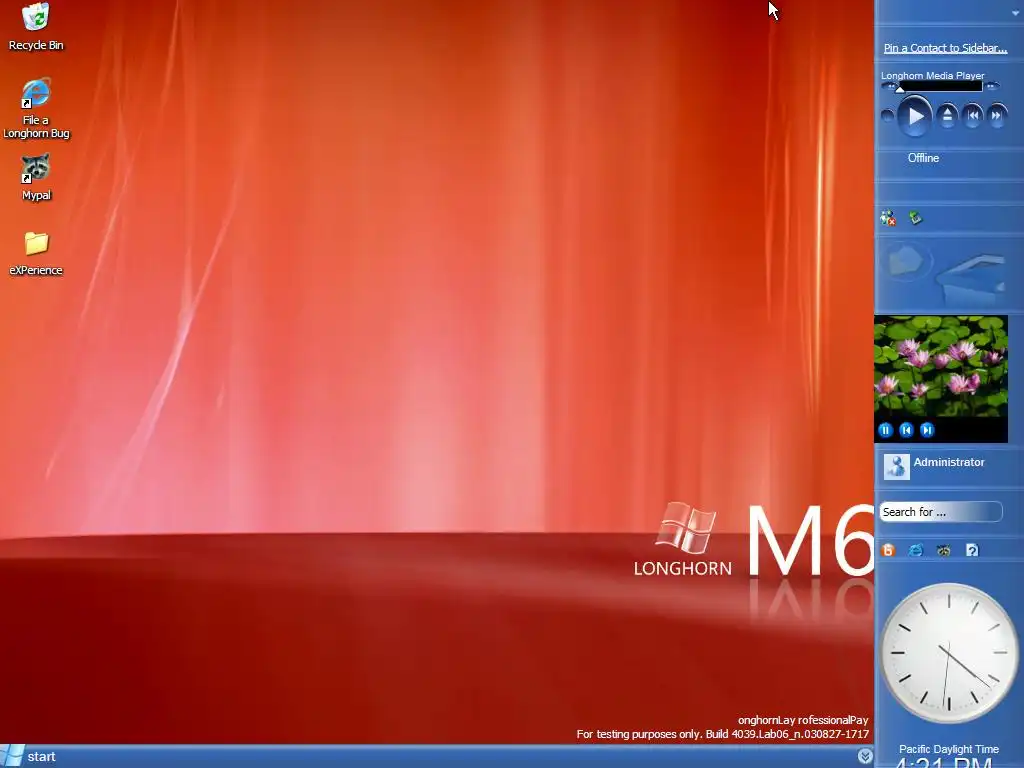The height and width of the screenshot is (768, 1024).
Task: Pause the sidebar photo slideshow
Action: [886, 430]
